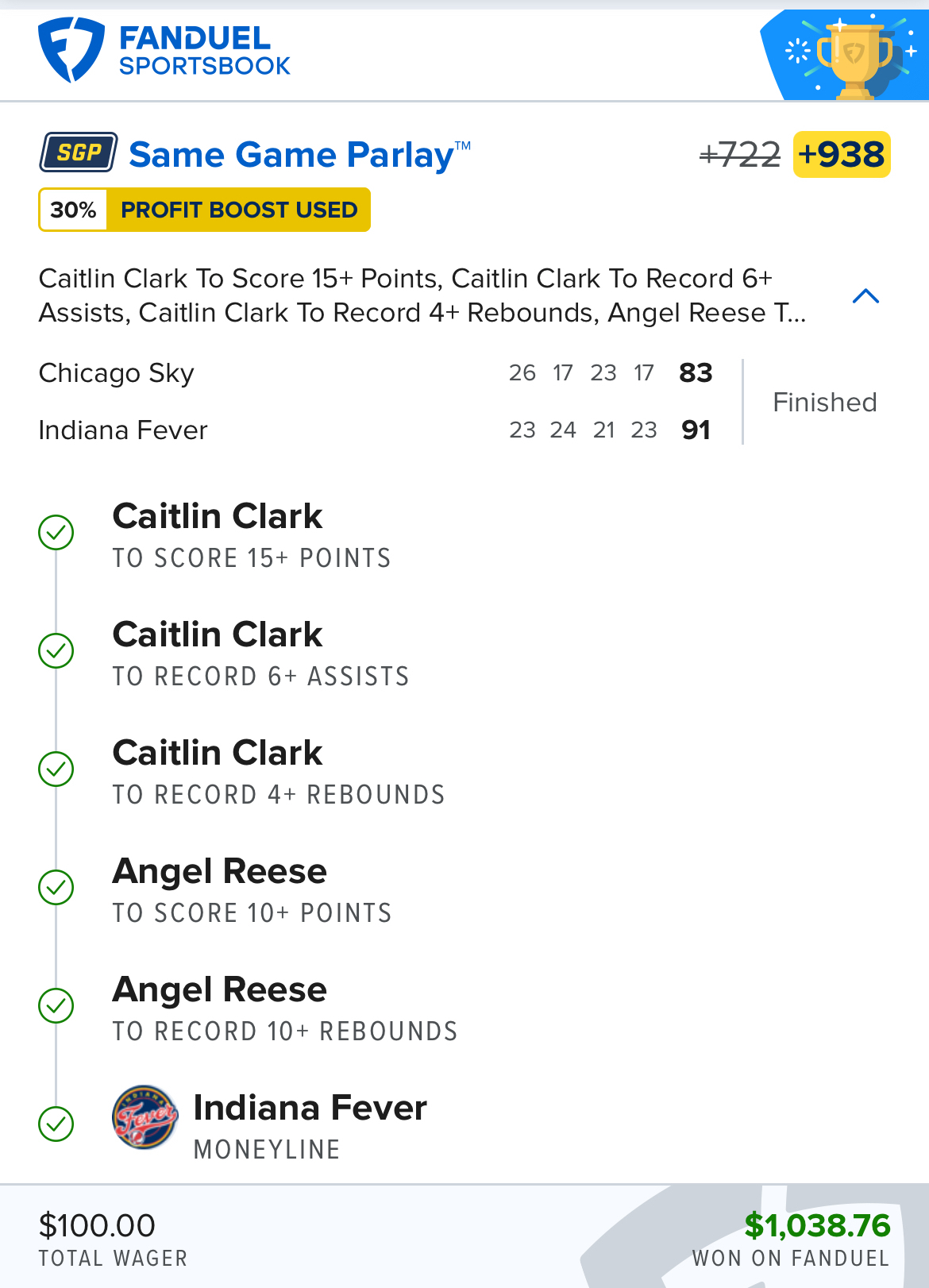The height and width of the screenshot is (1288, 929).
Task: Open the Same Game Parlay title
Action: pos(291,155)
